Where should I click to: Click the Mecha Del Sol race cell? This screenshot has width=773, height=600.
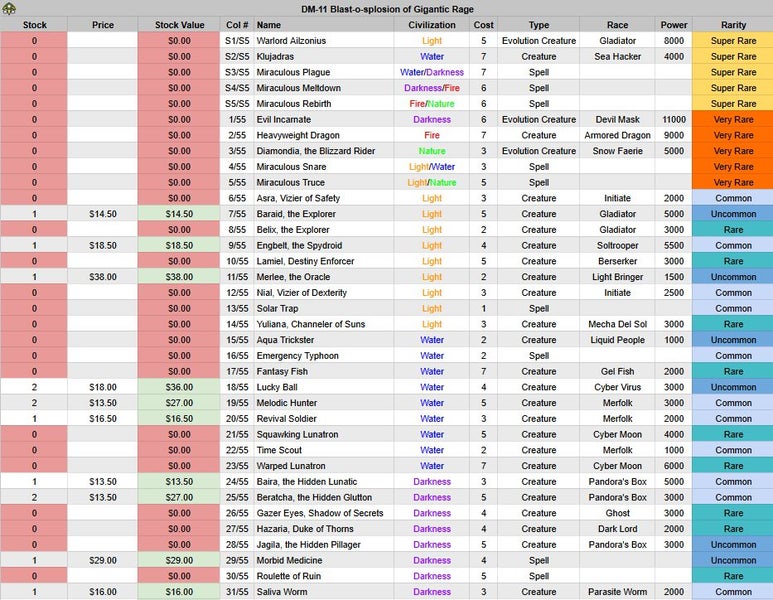(x=617, y=324)
